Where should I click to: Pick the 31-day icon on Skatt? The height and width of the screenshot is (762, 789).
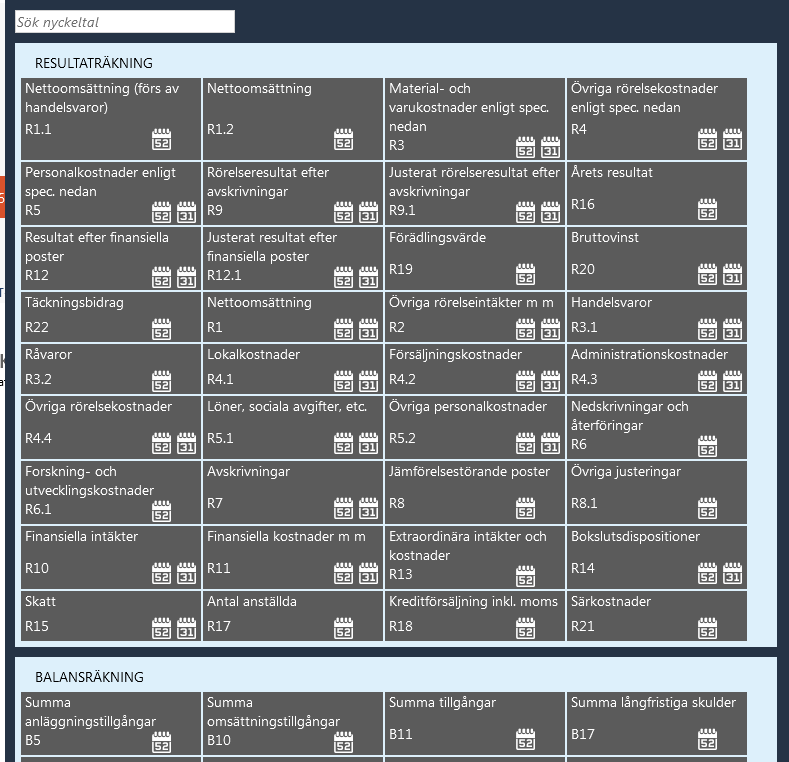pyautogui.click(x=187, y=628)
